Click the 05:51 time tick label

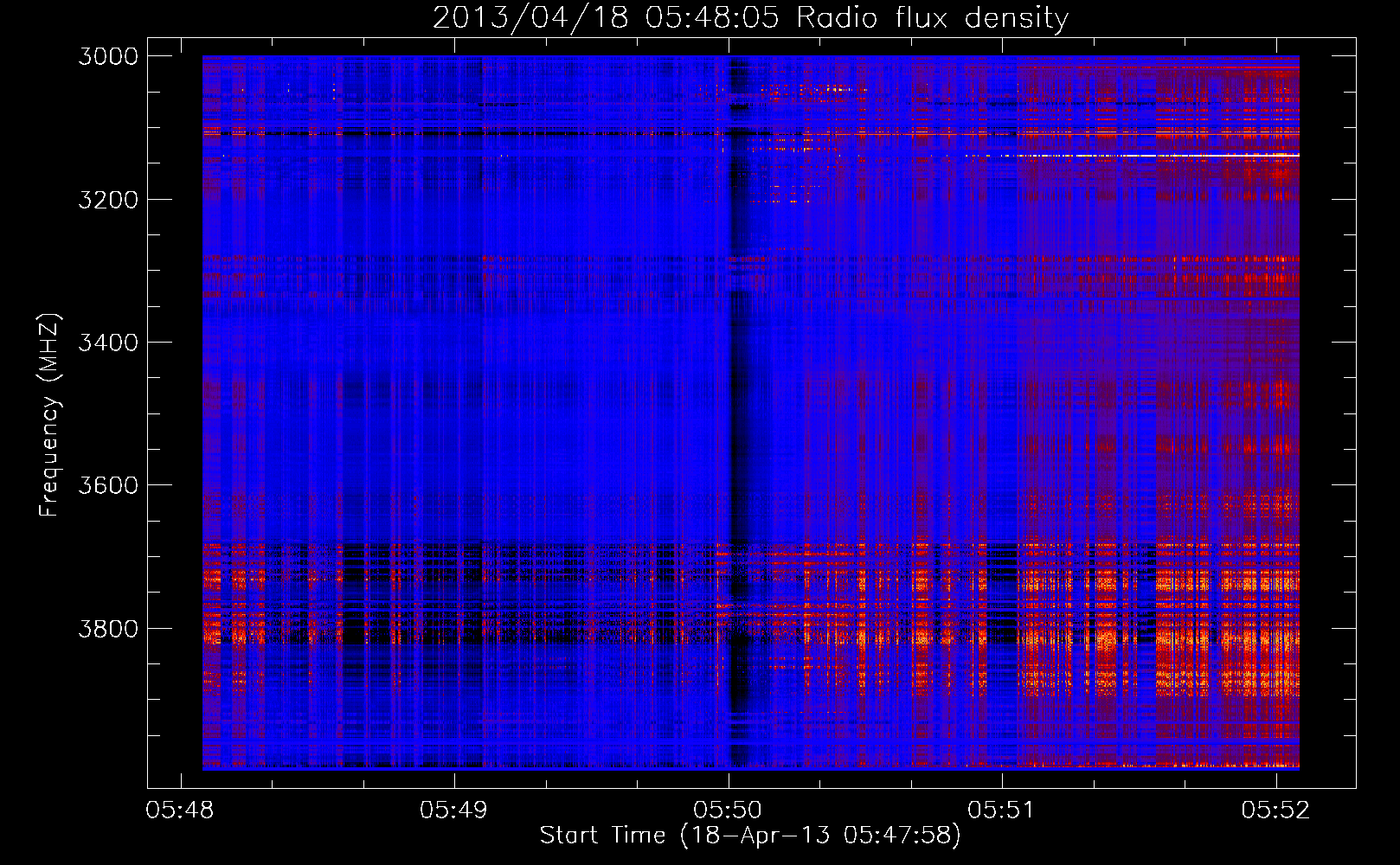pos(1002,810)
